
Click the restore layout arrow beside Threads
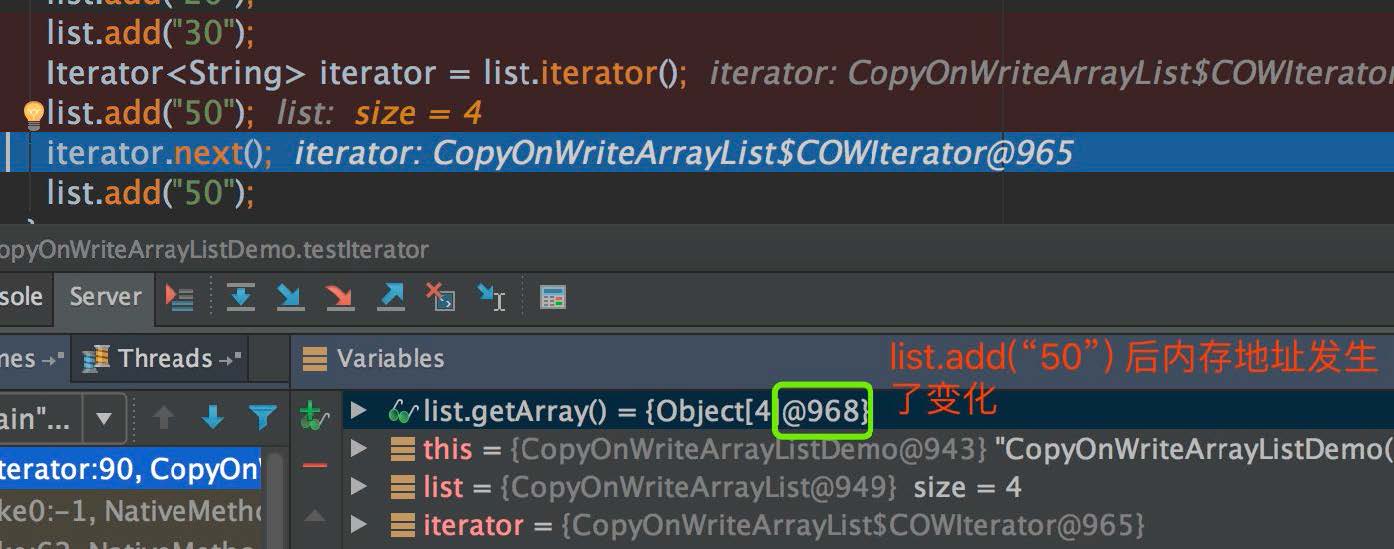pyautogui.click(x=229, y=358)
